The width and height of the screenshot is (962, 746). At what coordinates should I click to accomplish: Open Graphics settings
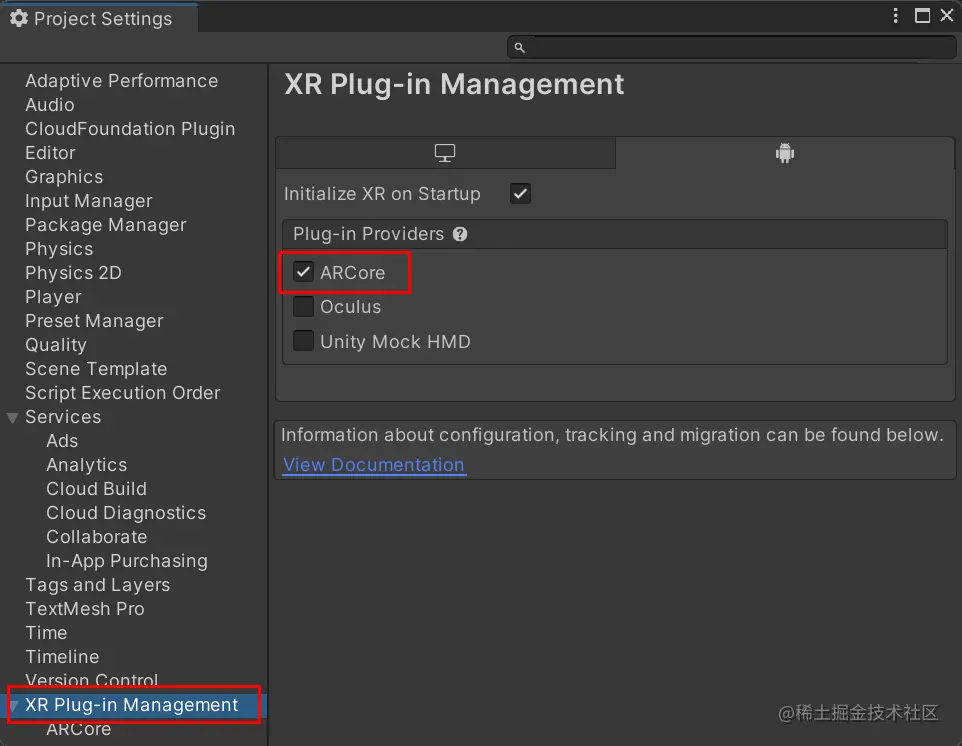pyautogui.click(x=64, y=177)
